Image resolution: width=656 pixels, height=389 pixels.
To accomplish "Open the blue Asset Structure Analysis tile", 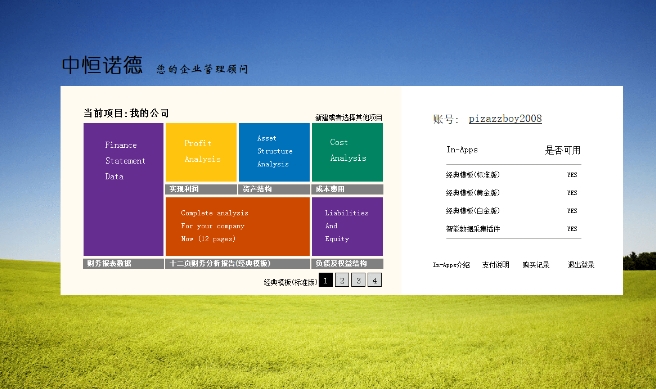I will click(274, 152).
